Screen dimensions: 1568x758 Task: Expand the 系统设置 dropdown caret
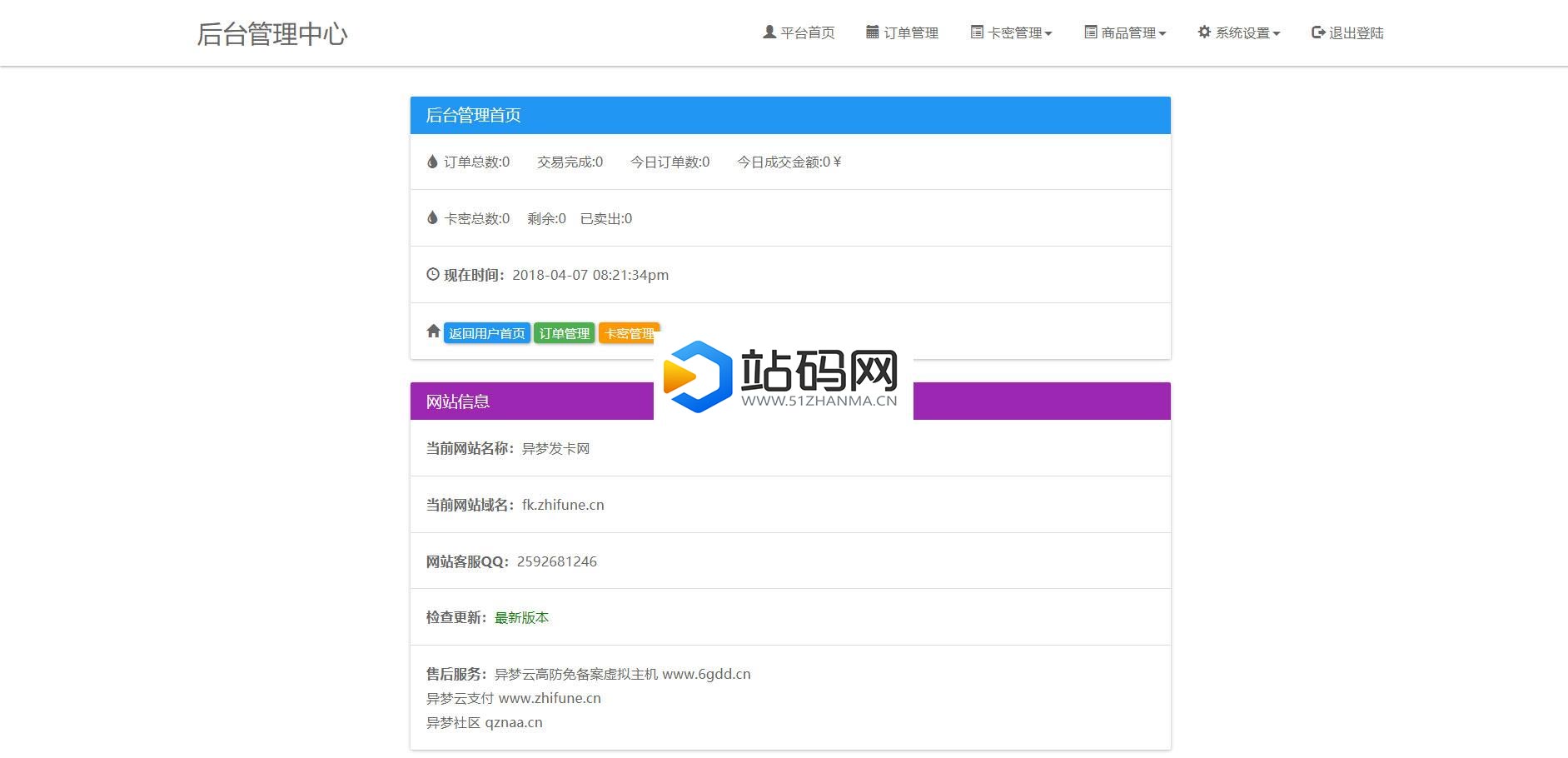point(1277,34)
